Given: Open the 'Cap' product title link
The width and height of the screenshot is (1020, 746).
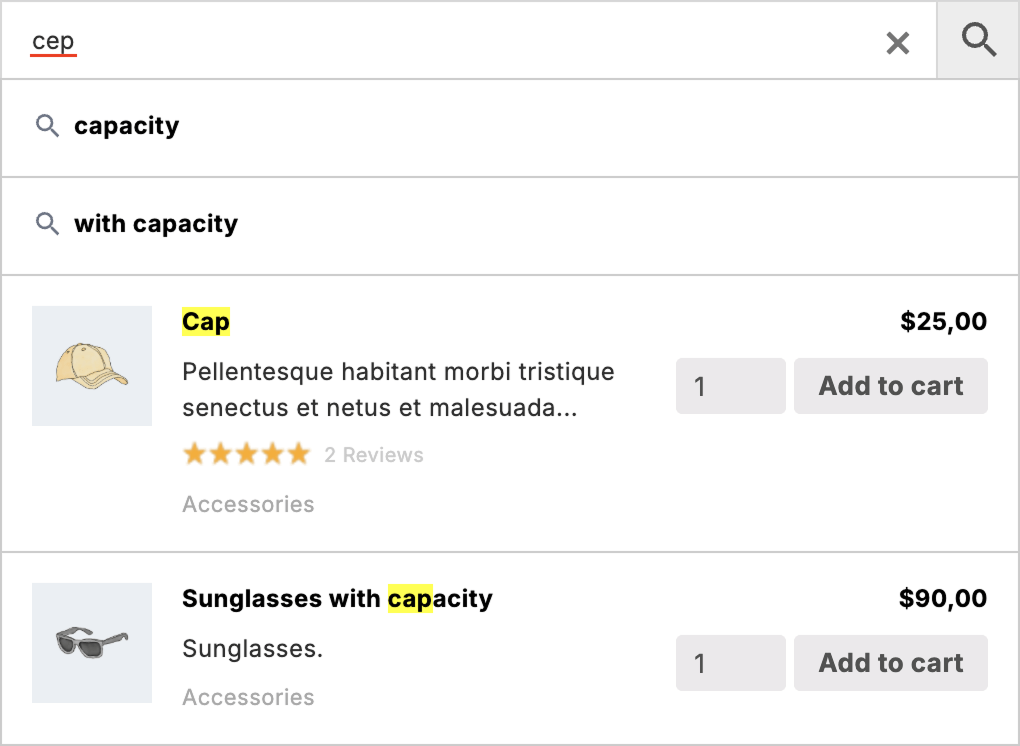Looking at the screenshot, I should pos(206,322).
